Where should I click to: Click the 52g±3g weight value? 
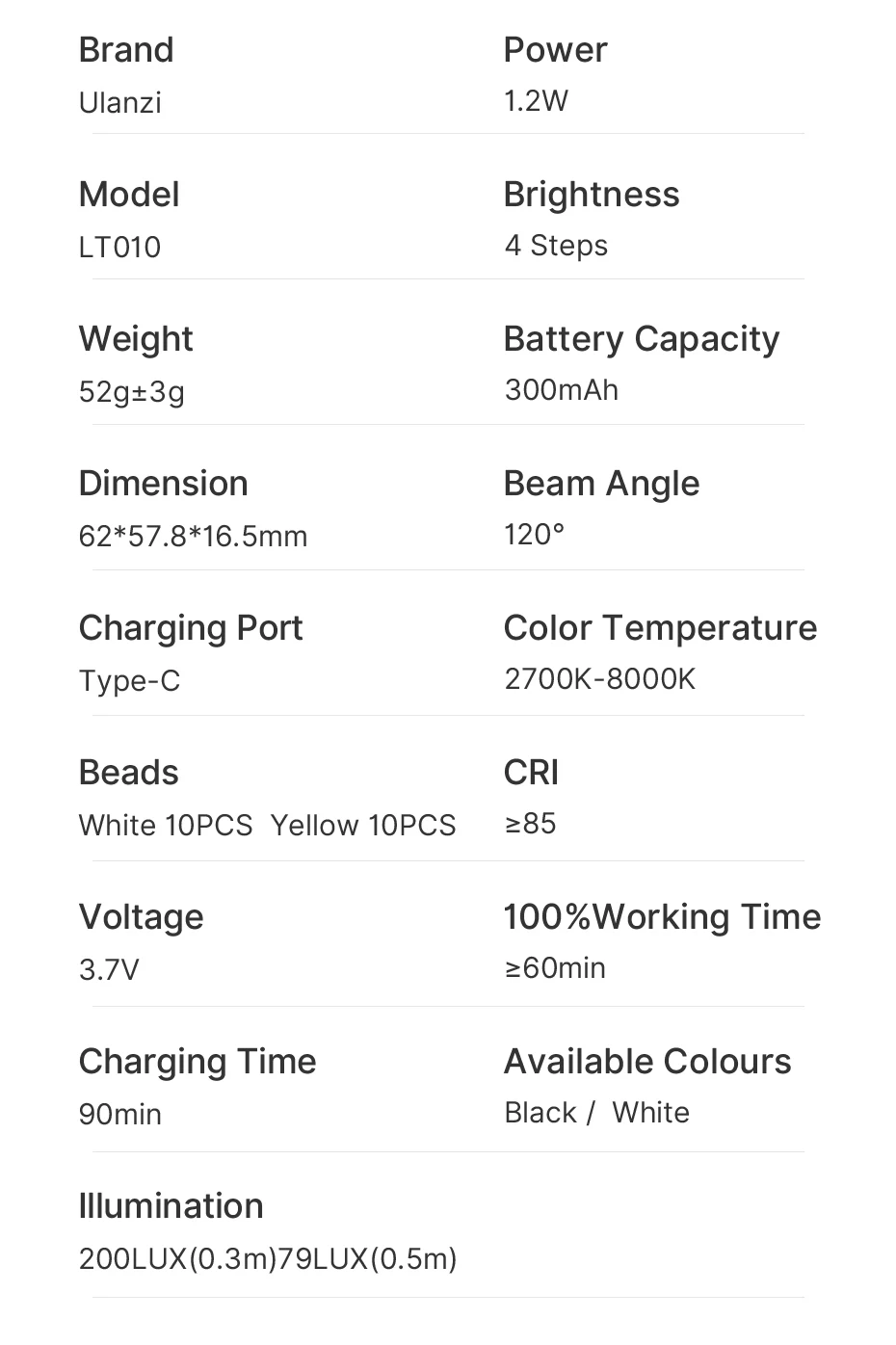tap(131, 391)
